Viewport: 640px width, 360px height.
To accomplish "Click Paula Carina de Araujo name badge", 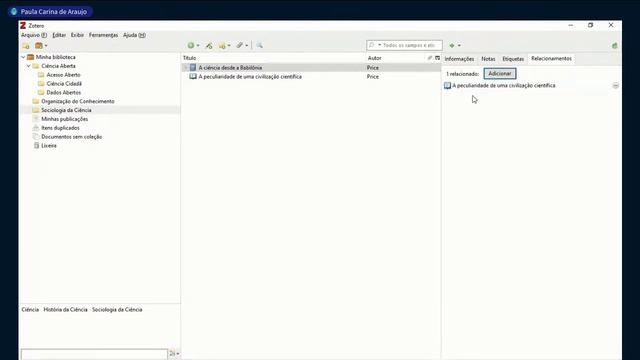I will [50, 12].
